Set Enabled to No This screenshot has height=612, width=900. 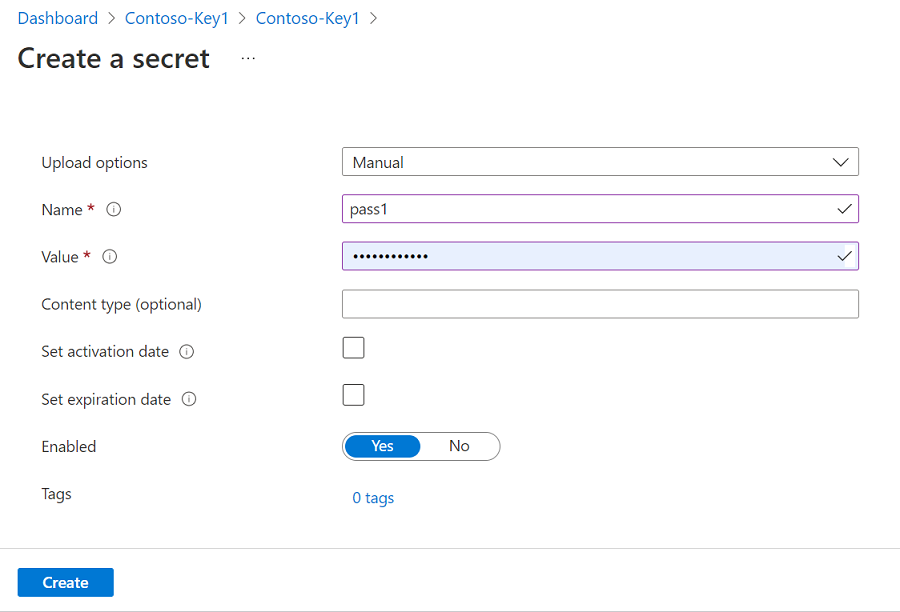459,446
